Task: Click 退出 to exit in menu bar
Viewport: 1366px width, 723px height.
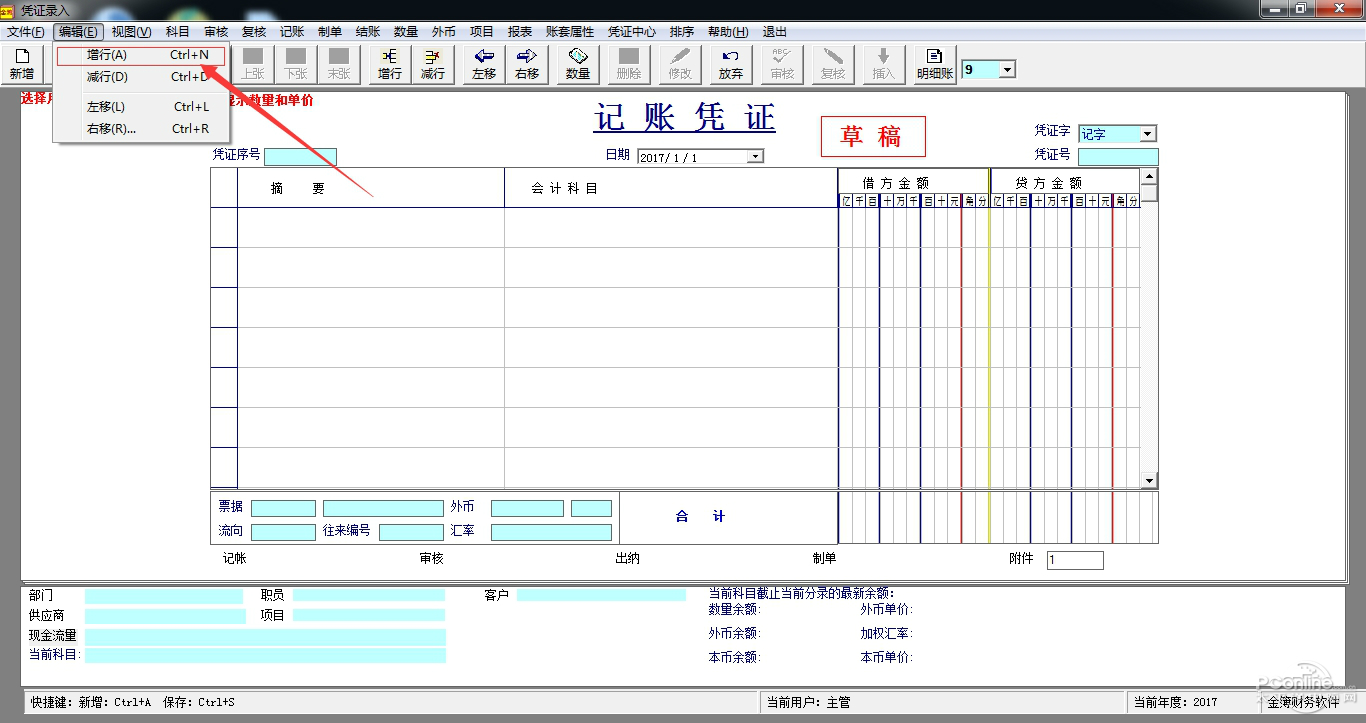Action: [774, 32]
